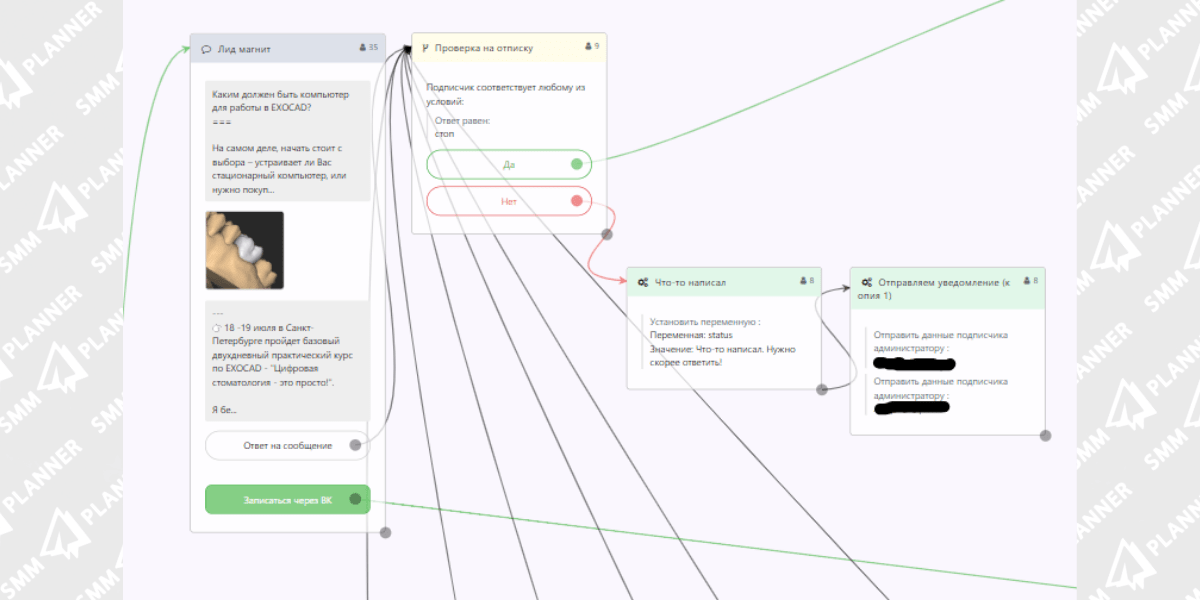Open the tooth model image thumbnail
This screenshot has height=600, width=1200.
click(244, 250)
